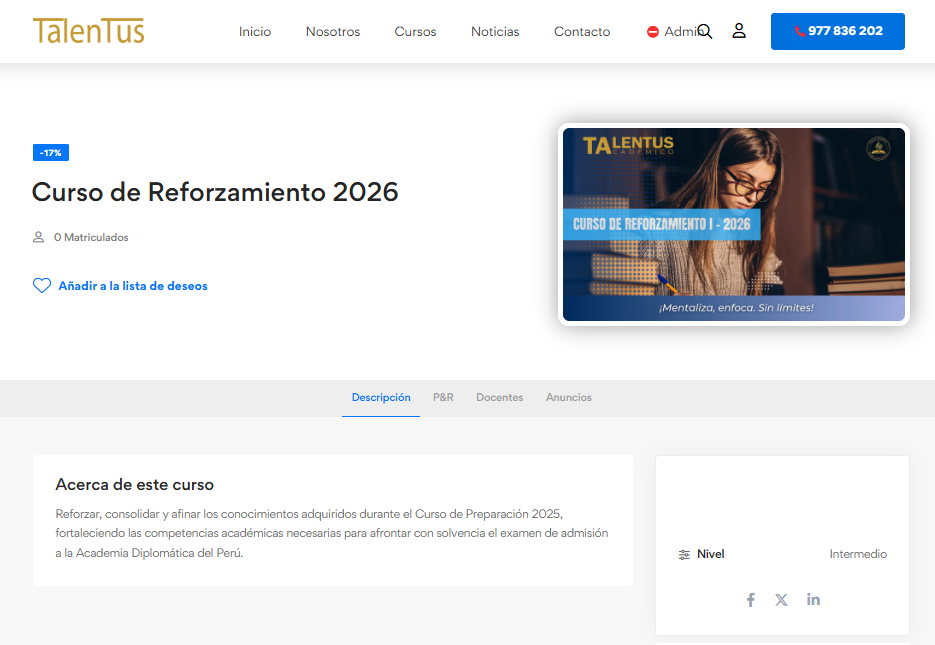Share the course on X
The image size is (935, 645).
click(x=781, y=600)
